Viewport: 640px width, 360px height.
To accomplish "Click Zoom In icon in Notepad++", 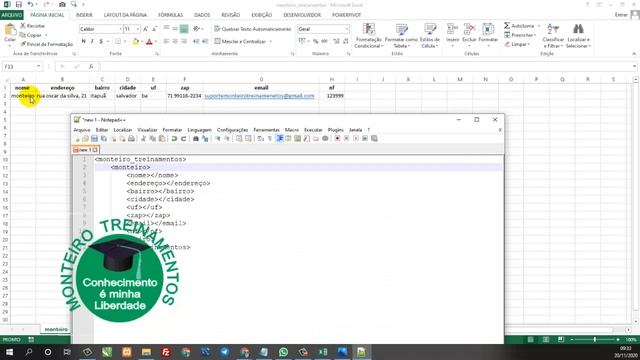I will tap(218, 138).
